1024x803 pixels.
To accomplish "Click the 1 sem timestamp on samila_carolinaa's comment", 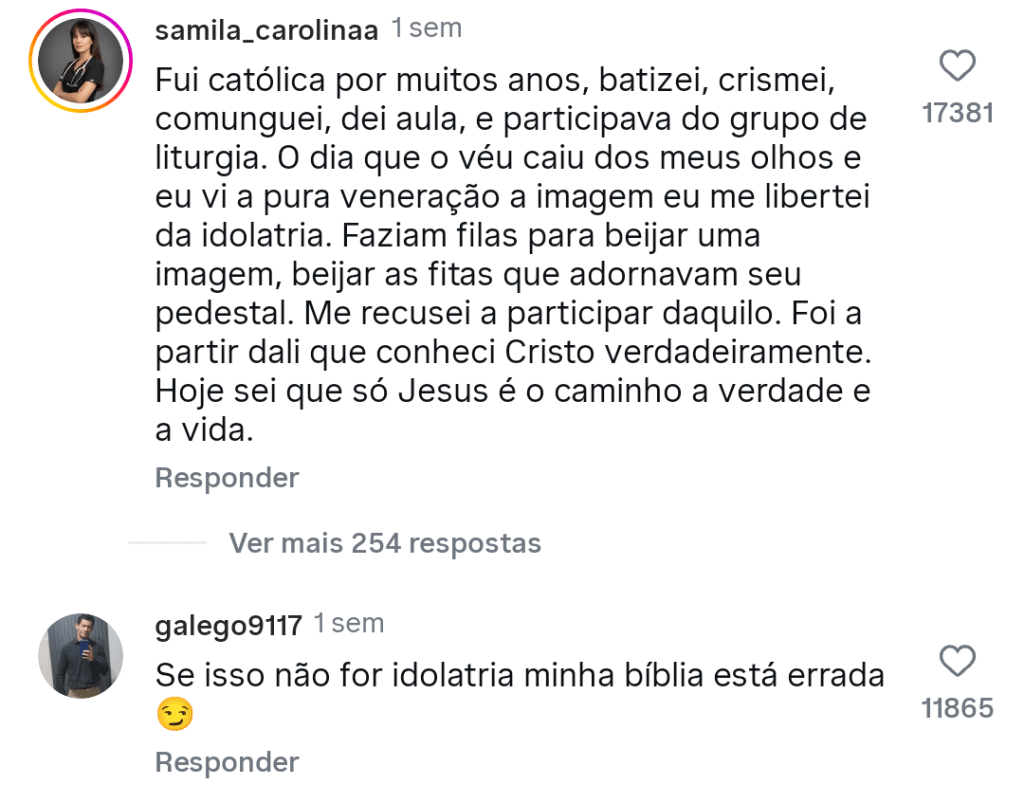I will pos(426,29).
